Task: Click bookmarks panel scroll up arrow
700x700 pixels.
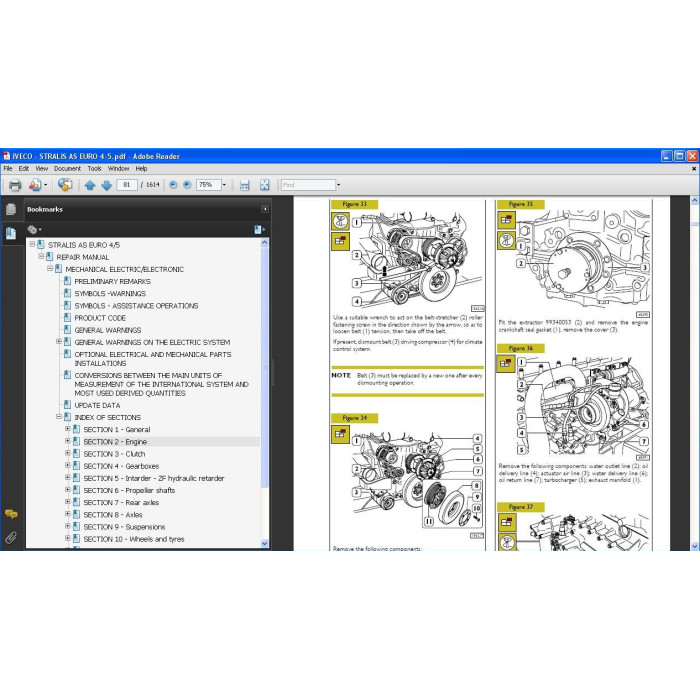Action: coord(264,243)
